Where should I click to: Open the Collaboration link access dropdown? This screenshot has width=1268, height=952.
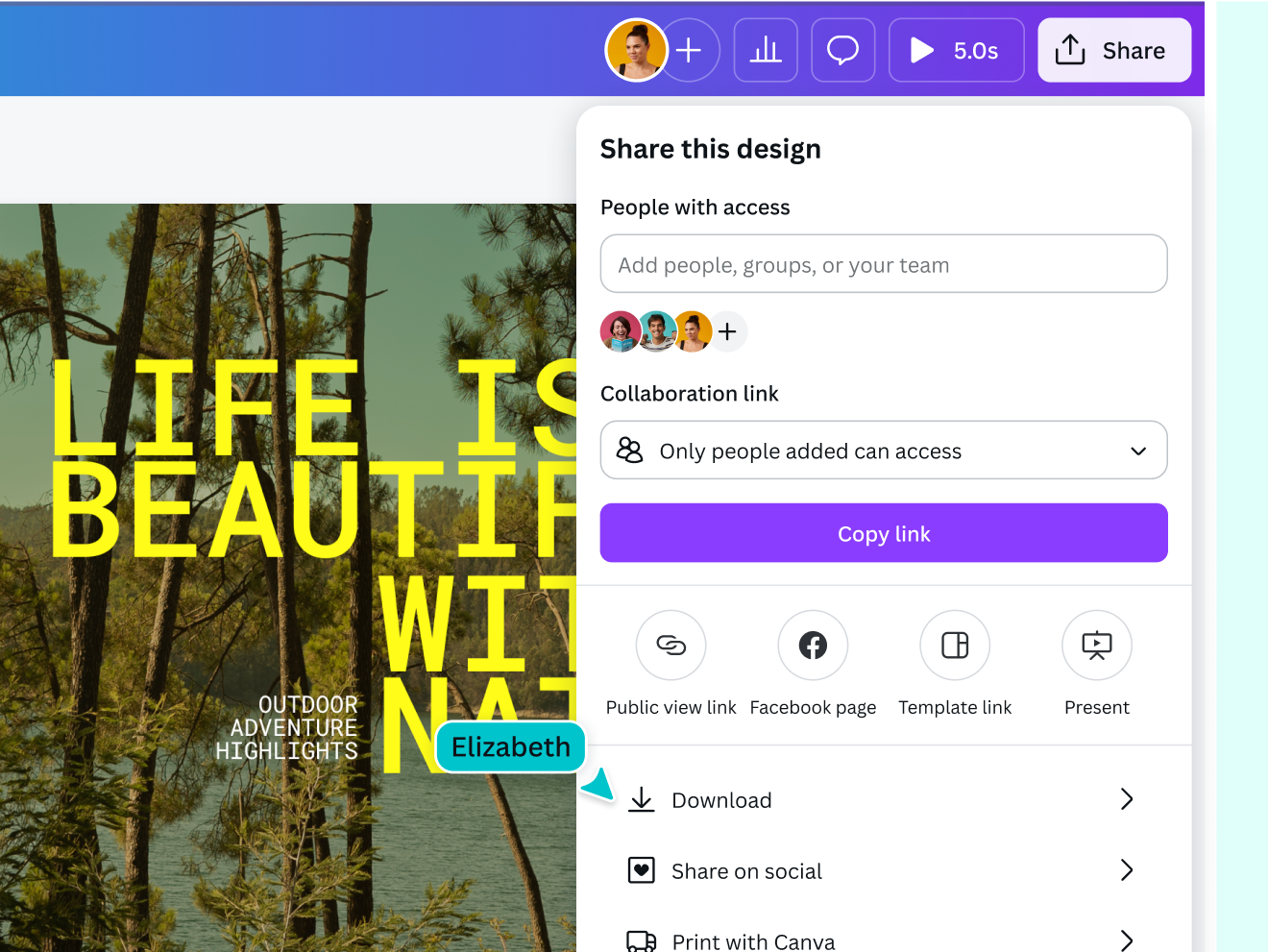click(x=883, y=451)
